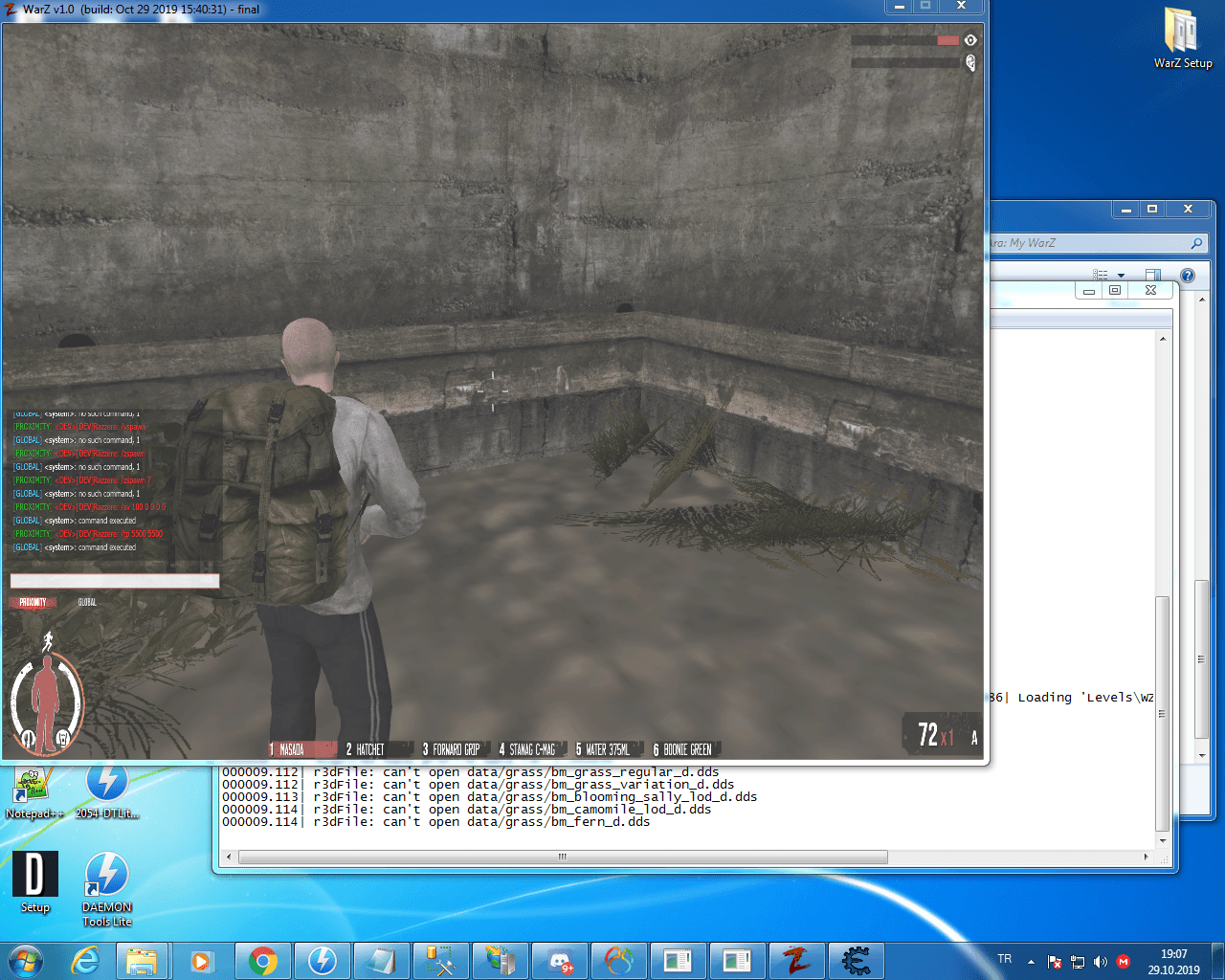Open the Discord taskbar icon
Viewport: 1225px width, 980px height.
pos(559,961)
